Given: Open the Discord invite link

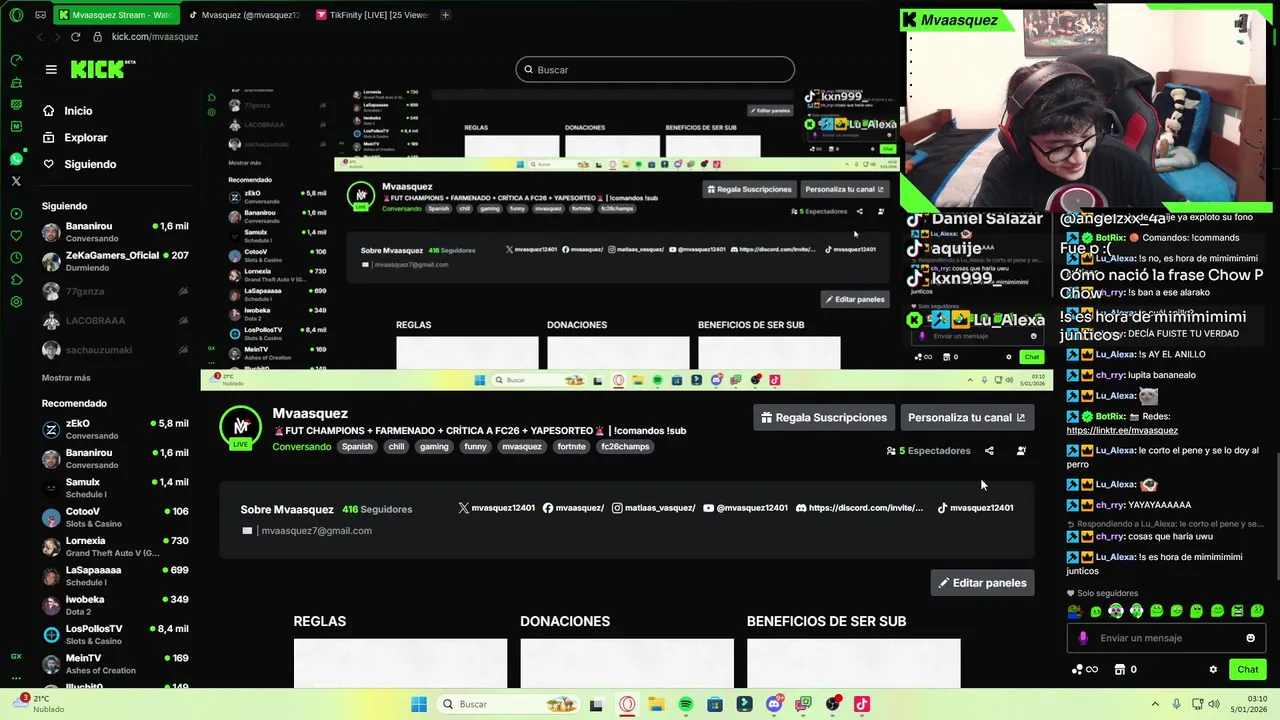Looking at the screenshot, I should 859,508.
